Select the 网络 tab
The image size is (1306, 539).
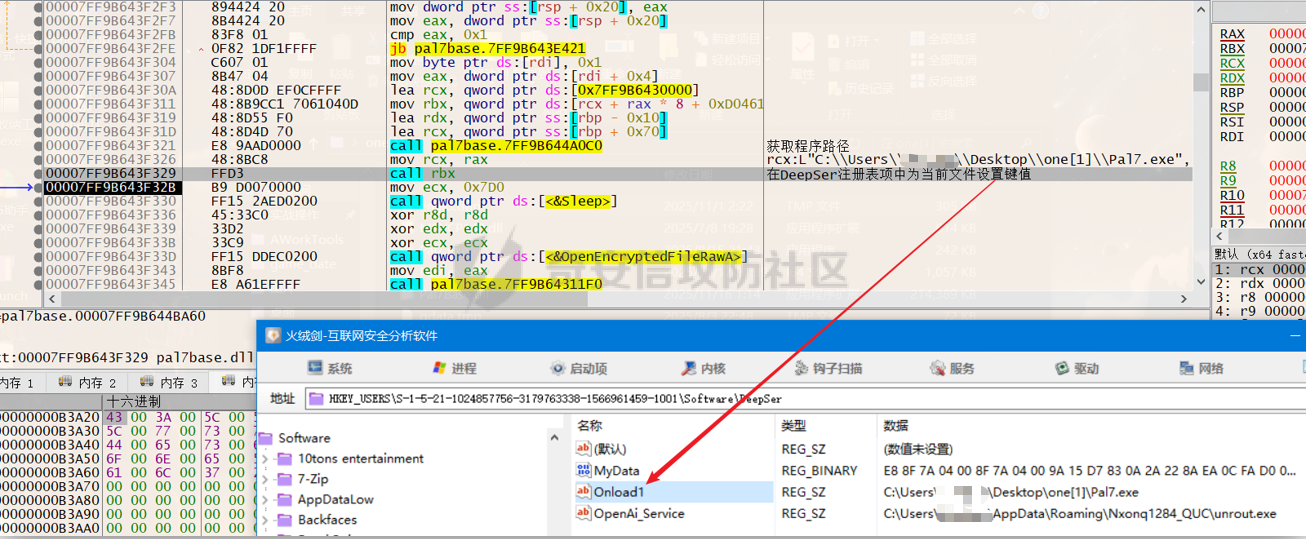pyautogui.click(x=1199, y=368)
